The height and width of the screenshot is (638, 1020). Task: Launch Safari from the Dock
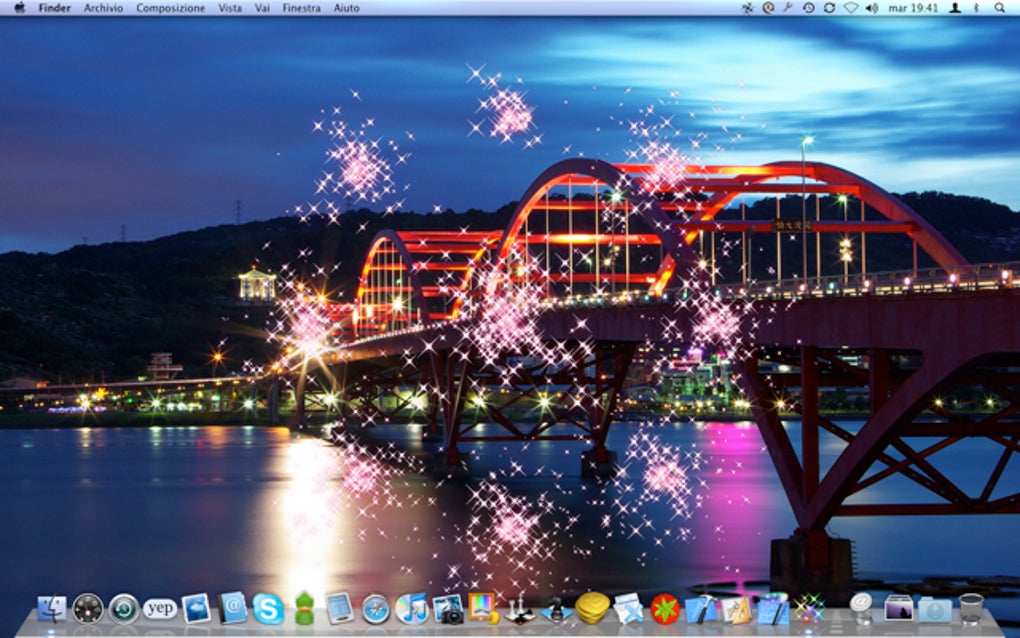click(x=376, y=609)
